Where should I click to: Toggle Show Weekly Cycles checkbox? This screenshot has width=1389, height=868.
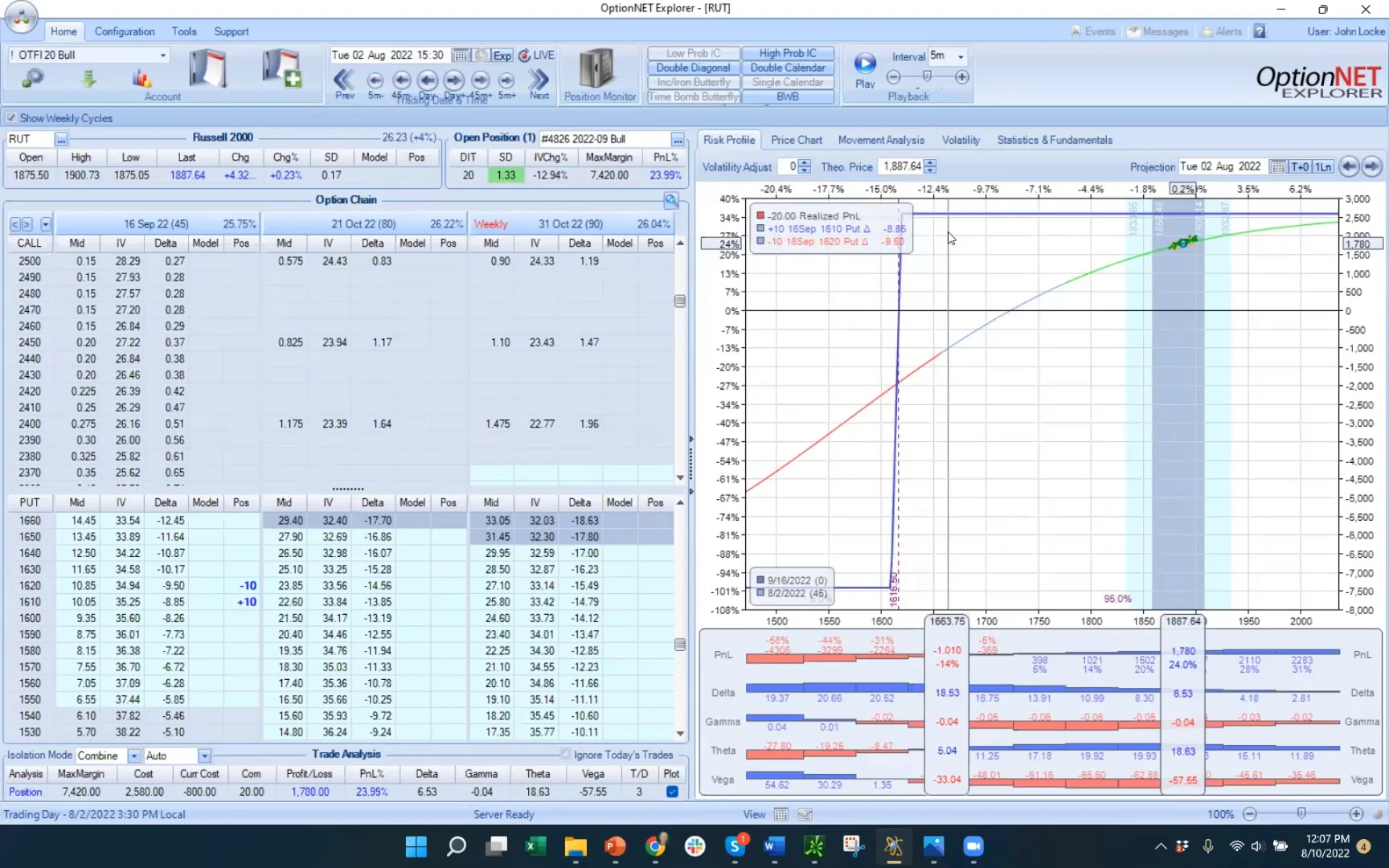[11, 118]
